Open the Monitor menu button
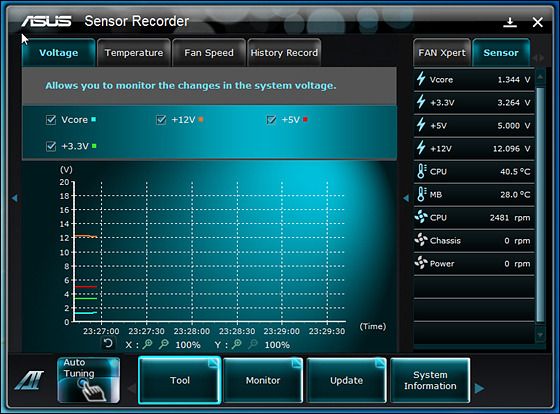The height and width of the screenshot is (414, 560). [x=263, y=380]
